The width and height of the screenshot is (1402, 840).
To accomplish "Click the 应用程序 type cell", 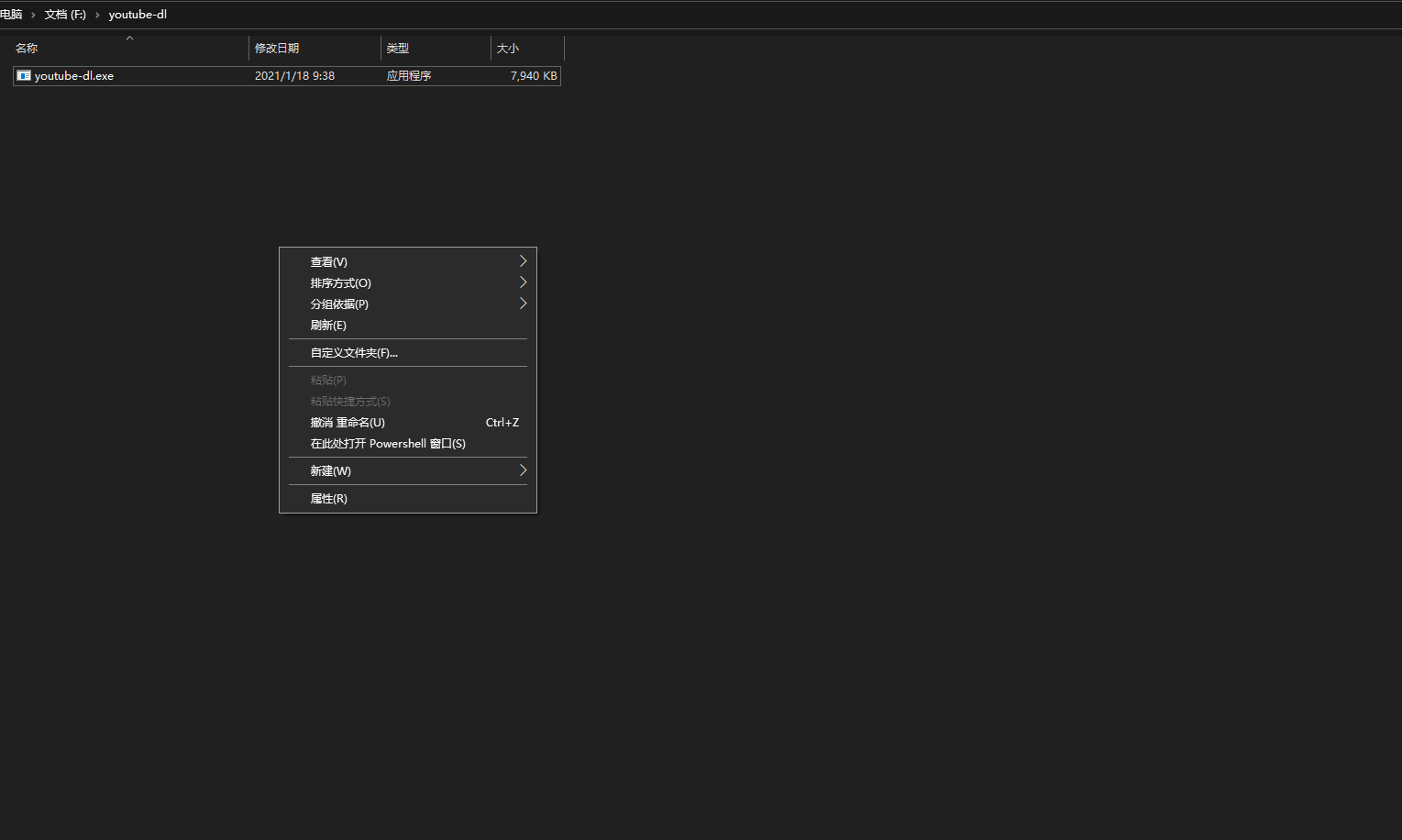I will point(409,76).
